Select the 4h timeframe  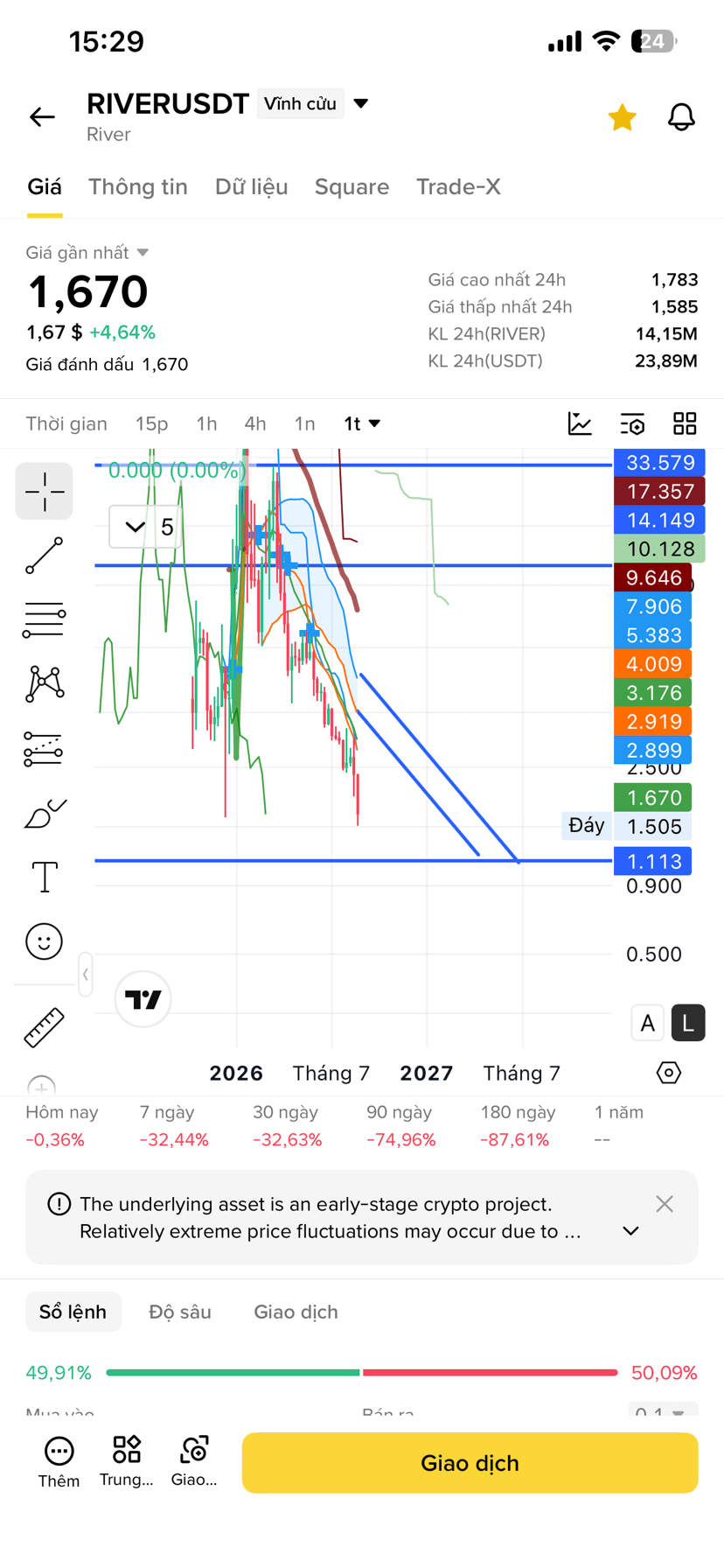[x=255, y=423]
